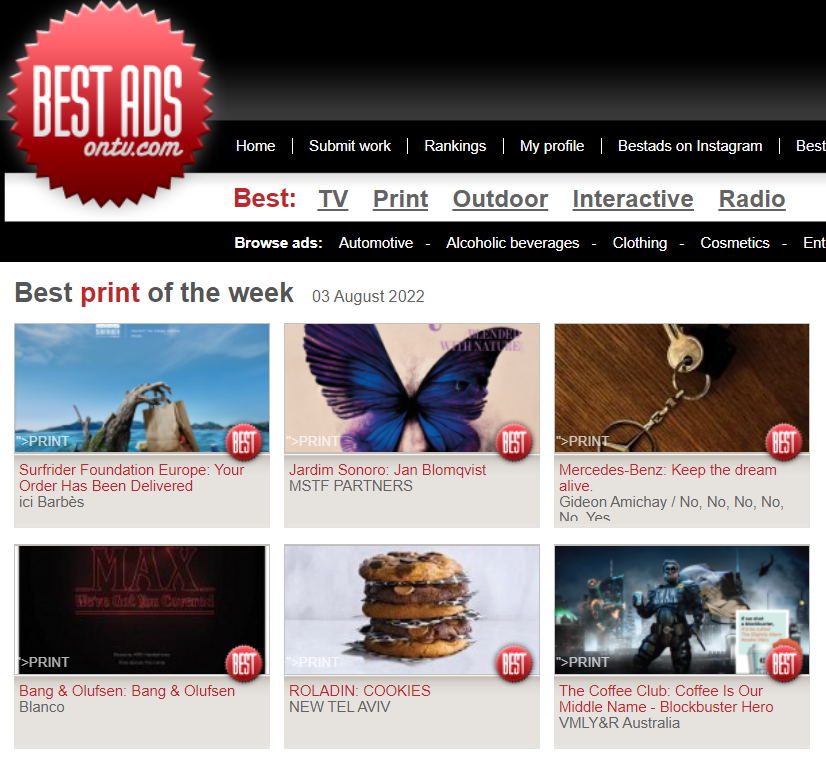Click the red Best: label
The width and height of the screenshot is (826, 767).
264,199
